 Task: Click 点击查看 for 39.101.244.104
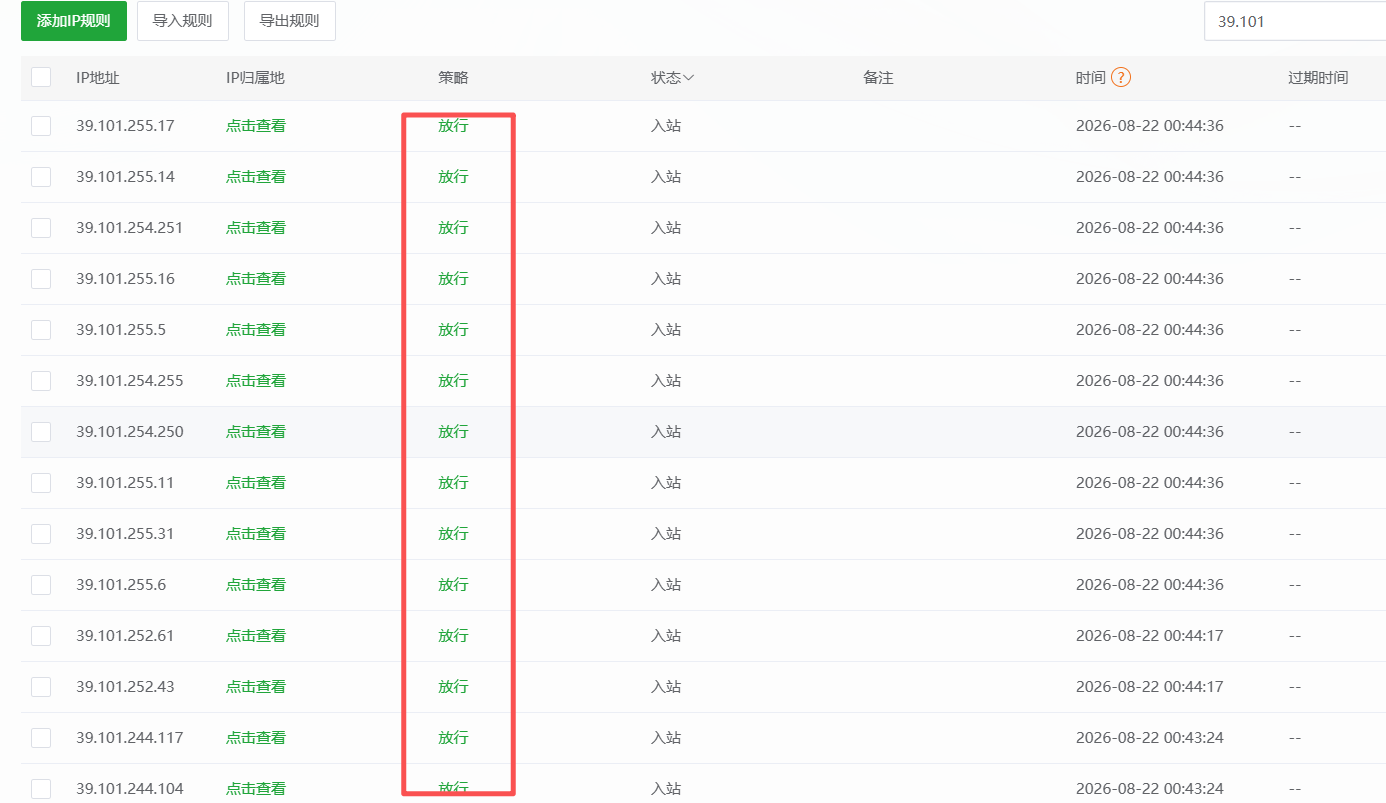tap(256, 789)
